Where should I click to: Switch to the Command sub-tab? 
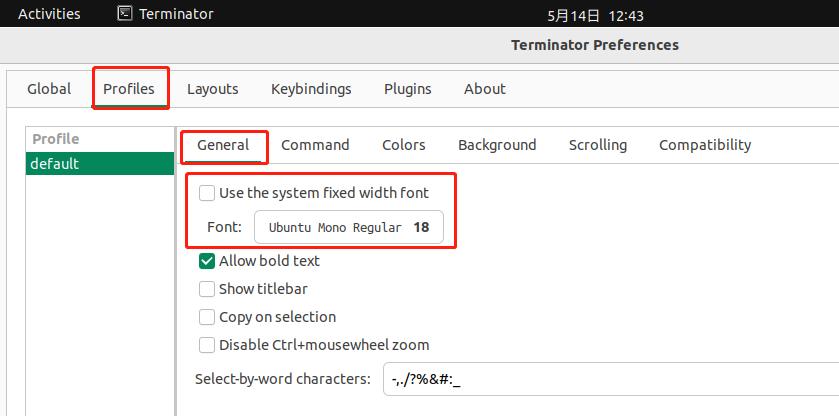pos(315,145)
